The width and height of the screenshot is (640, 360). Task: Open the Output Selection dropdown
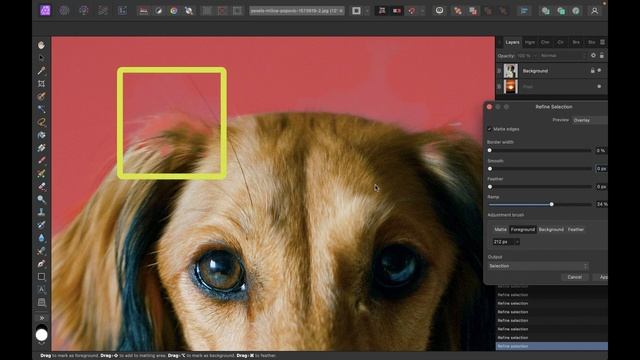(x=538, y=266)
